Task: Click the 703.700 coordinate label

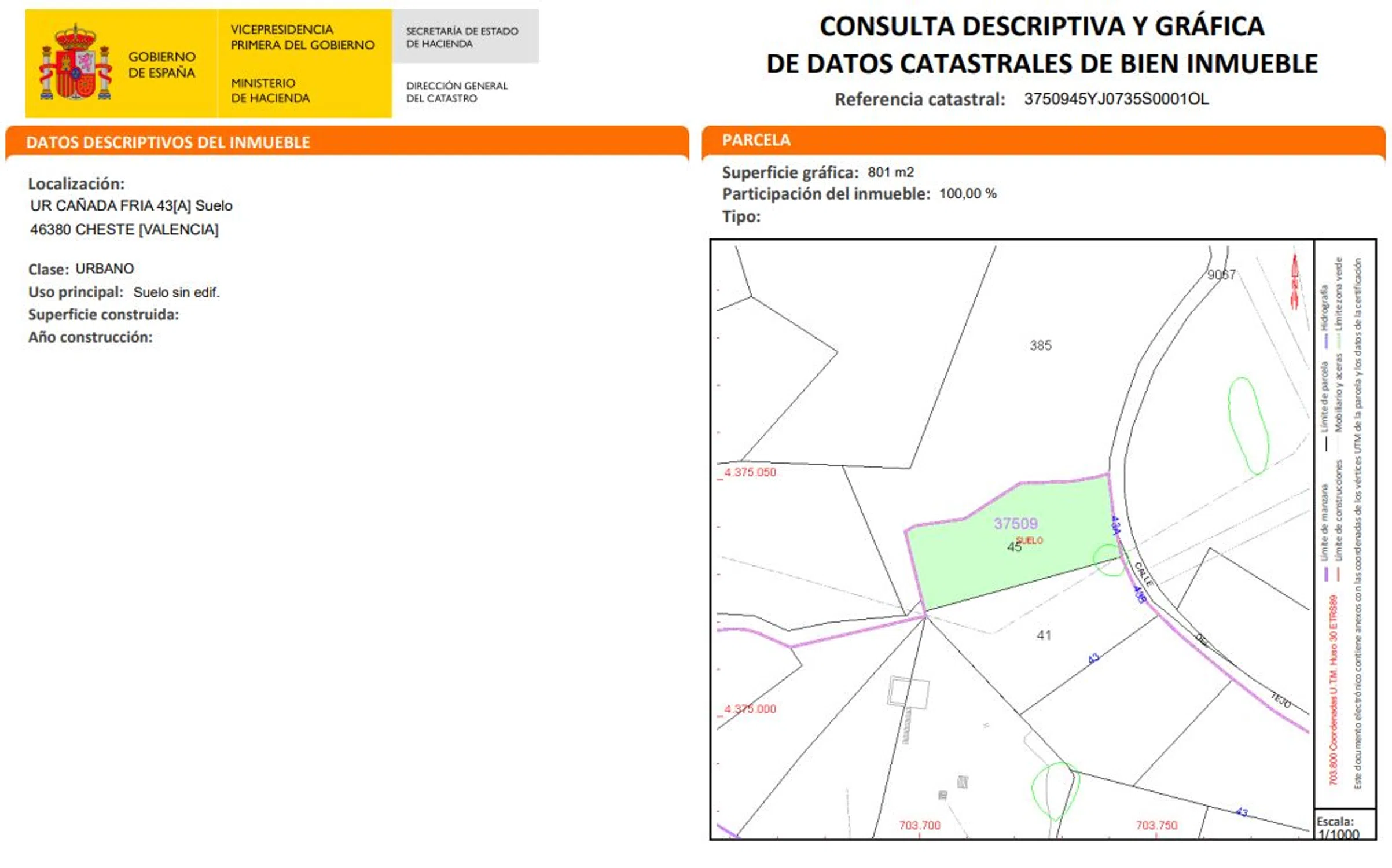Action: (x=919, y=825)
